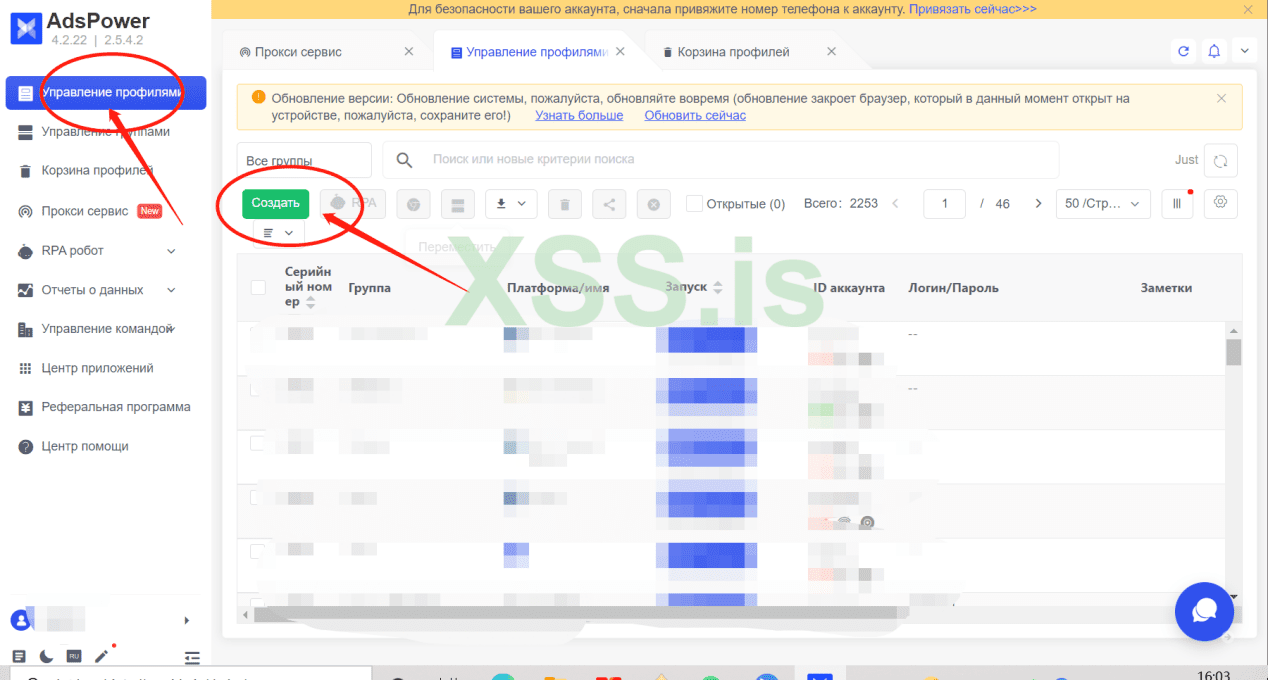Close the Корзина профилей tab
Viewport: 1268px width, 680px height.
[x=832, y=51]
